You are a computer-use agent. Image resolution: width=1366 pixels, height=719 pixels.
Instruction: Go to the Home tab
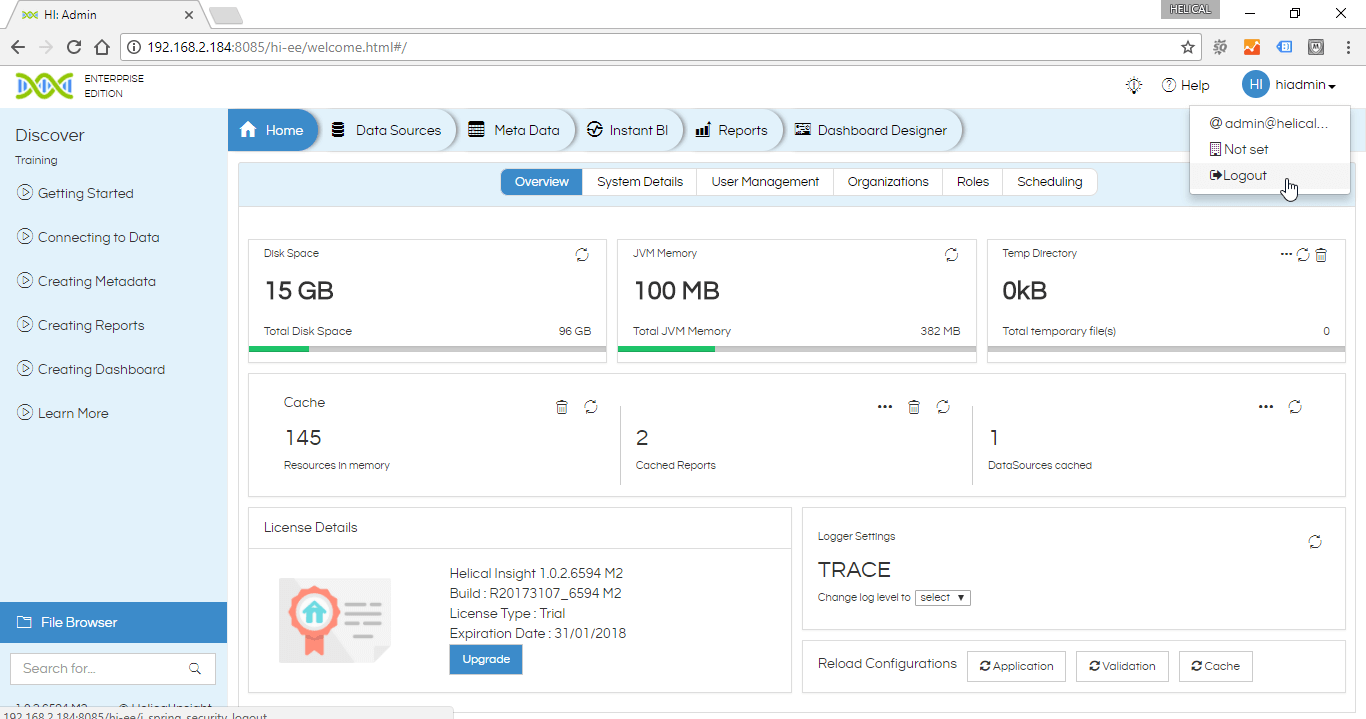(273, 130)
